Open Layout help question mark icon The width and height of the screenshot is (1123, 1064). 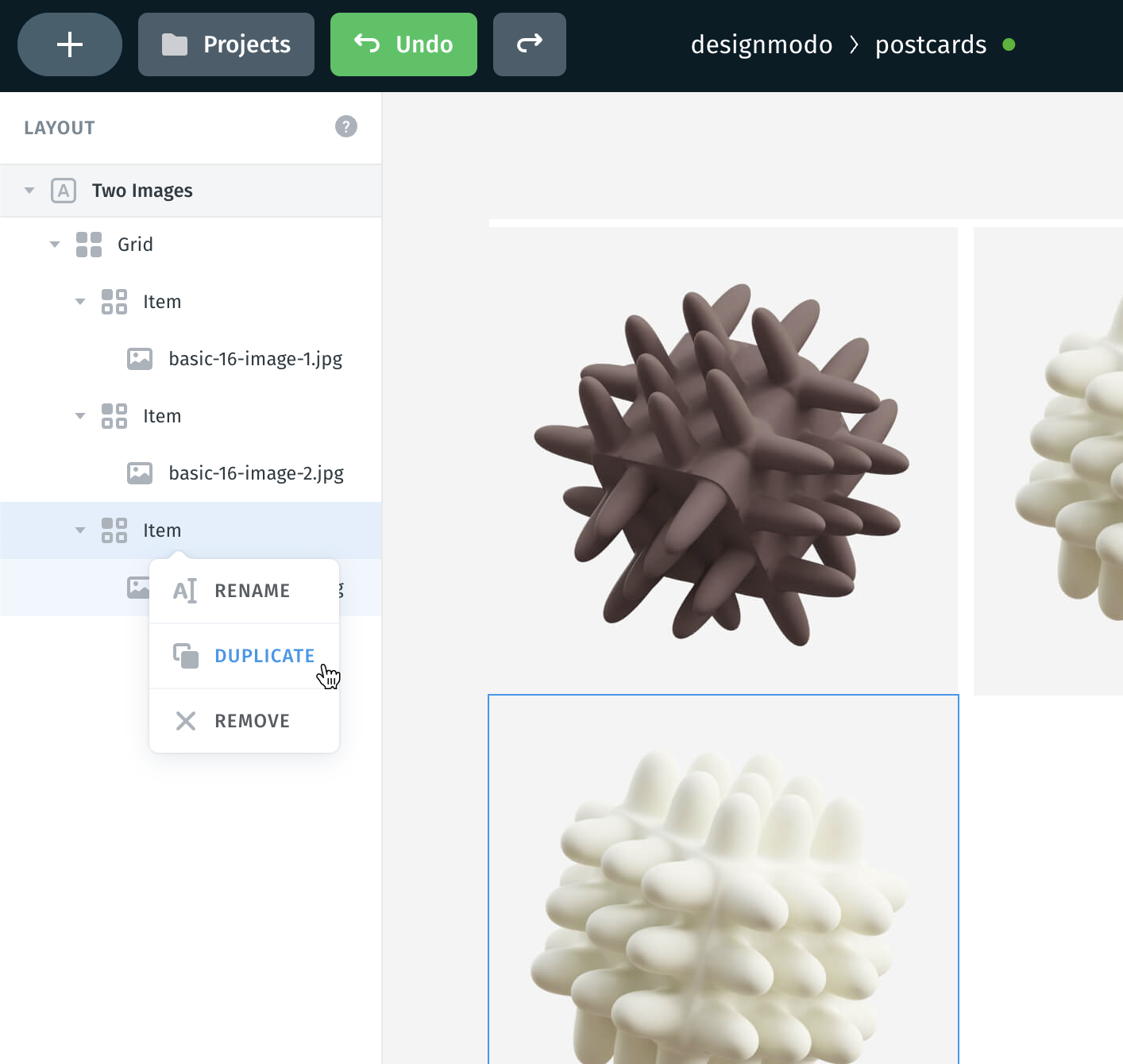pos(346,126)
